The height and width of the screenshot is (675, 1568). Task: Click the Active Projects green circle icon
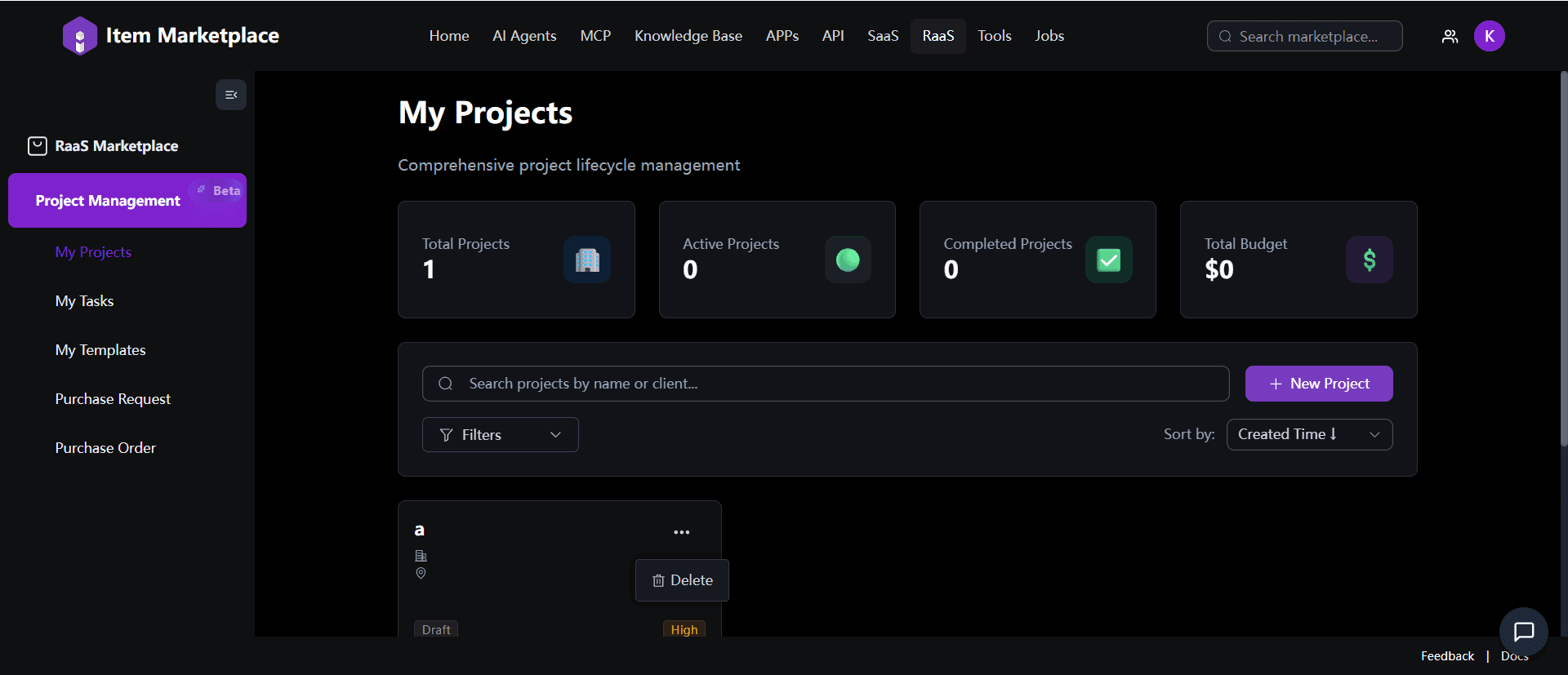848,260
